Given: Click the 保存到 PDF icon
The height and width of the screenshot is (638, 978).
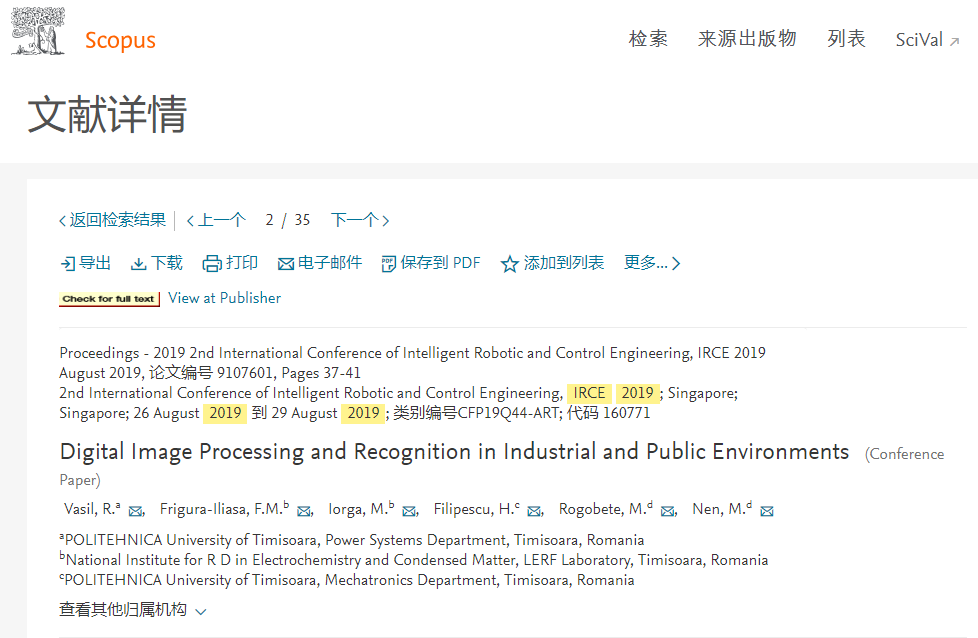Looking at the screenshot, I should [x=388, y=264].
